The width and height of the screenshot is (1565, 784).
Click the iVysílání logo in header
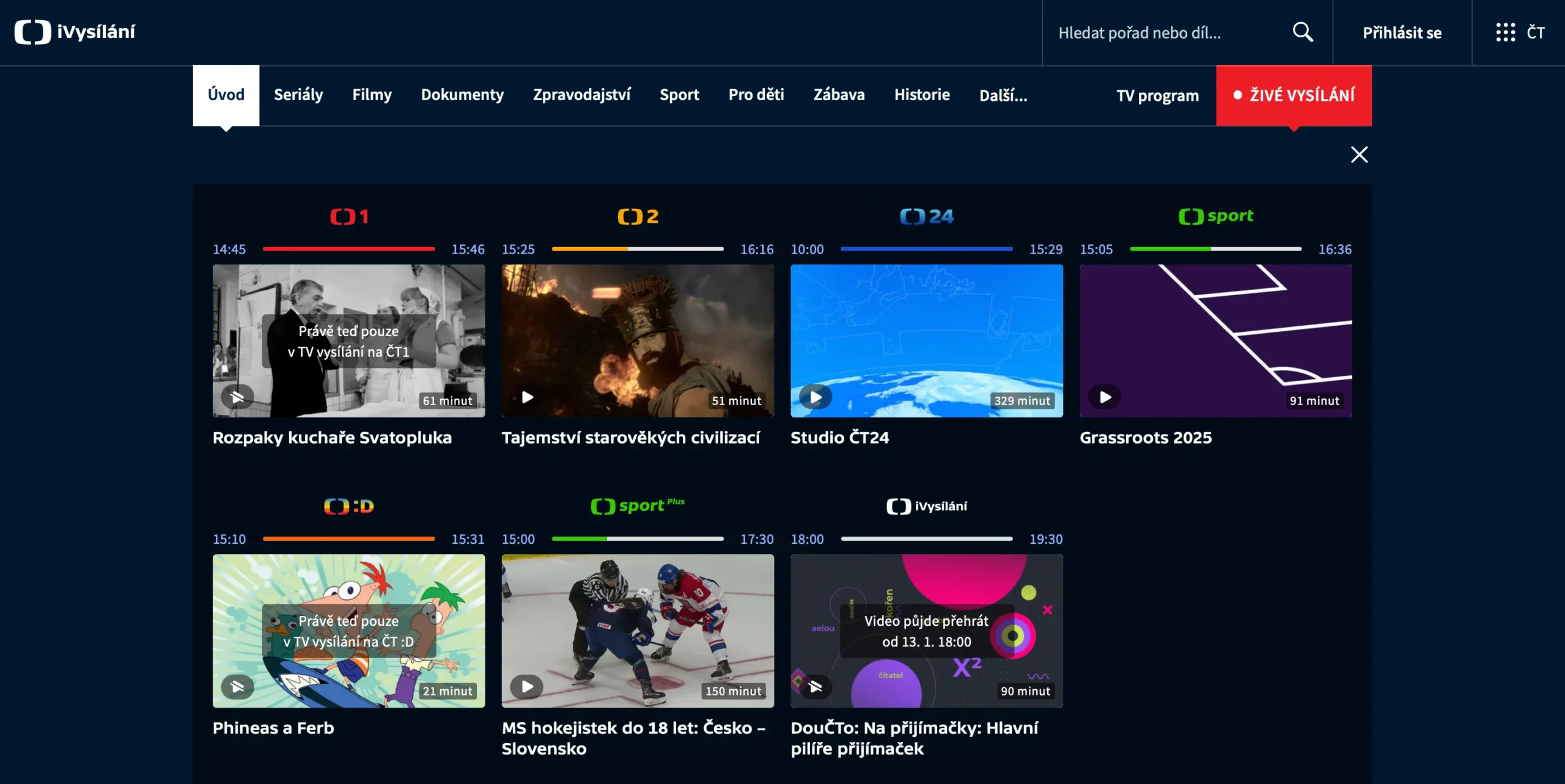75,32
